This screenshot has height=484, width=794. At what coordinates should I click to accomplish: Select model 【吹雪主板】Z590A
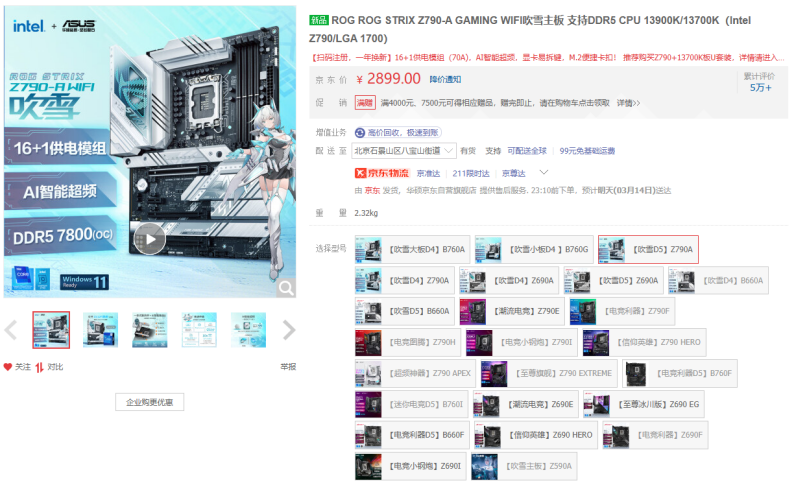coord(524,466)
